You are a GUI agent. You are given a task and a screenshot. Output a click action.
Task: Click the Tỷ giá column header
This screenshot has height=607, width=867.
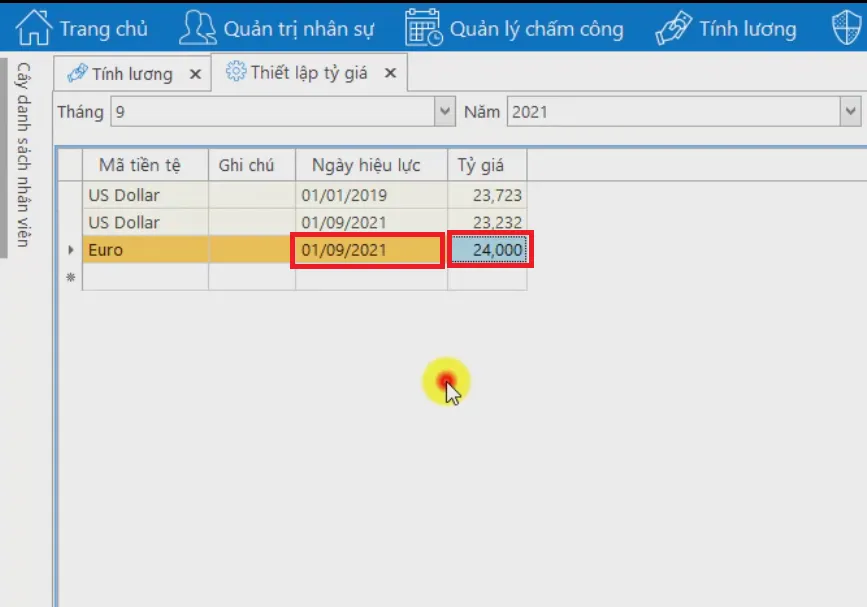pos(487,165)
